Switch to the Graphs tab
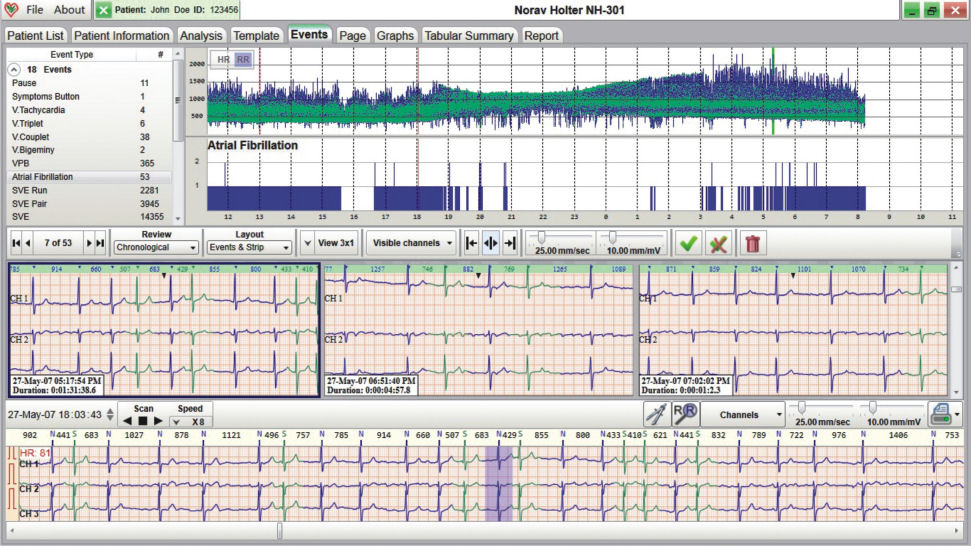 pyautogui.click(x=395, y=35)
